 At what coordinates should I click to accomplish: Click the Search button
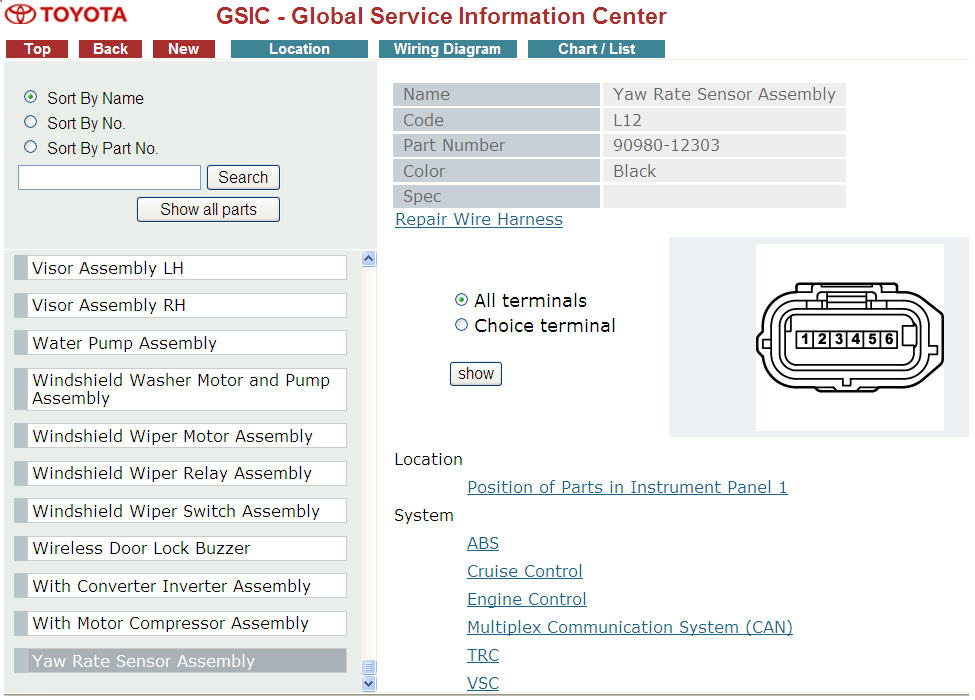(x=243, y=177)
